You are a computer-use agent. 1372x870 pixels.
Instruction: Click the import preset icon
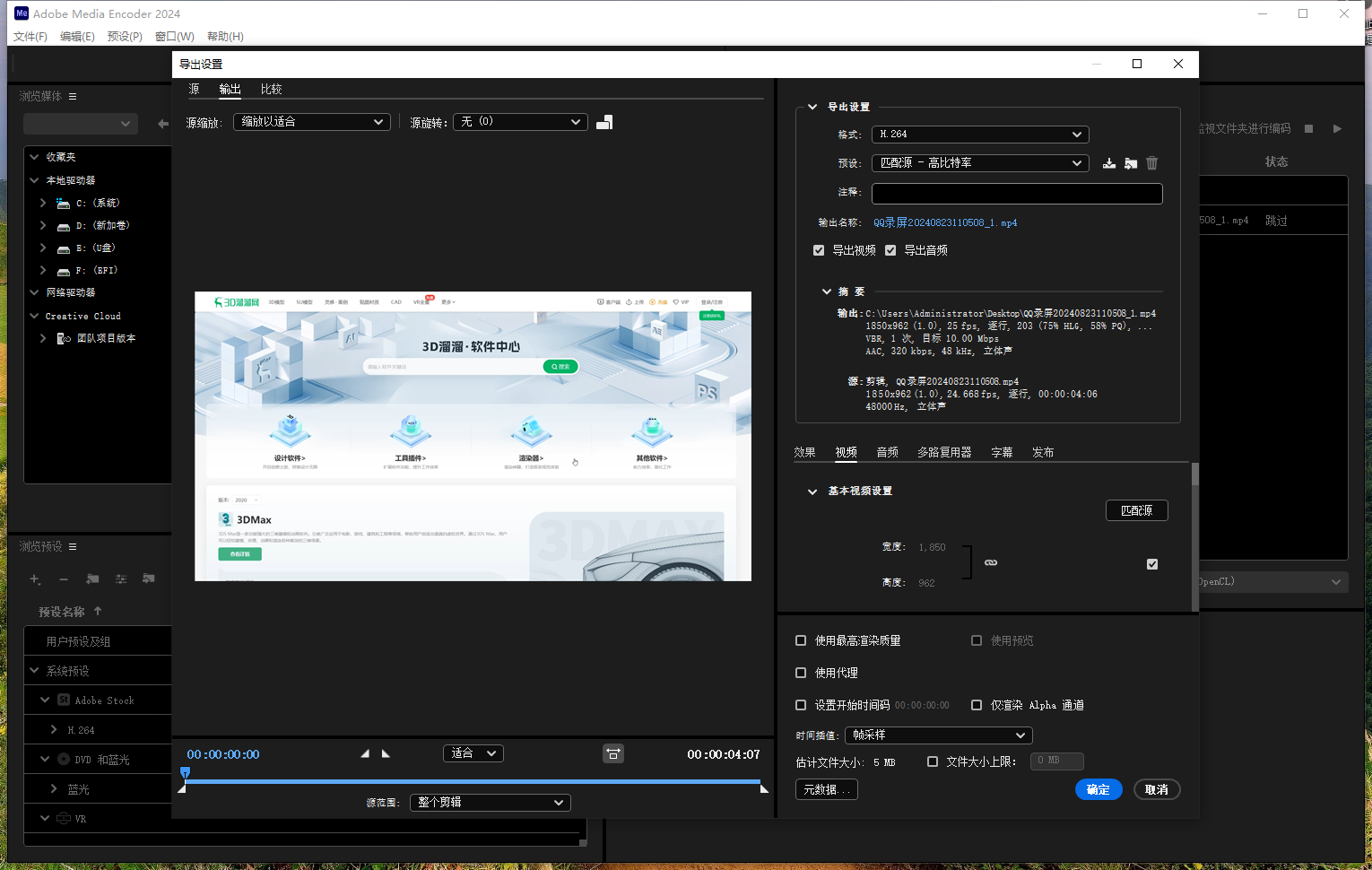1131,163
